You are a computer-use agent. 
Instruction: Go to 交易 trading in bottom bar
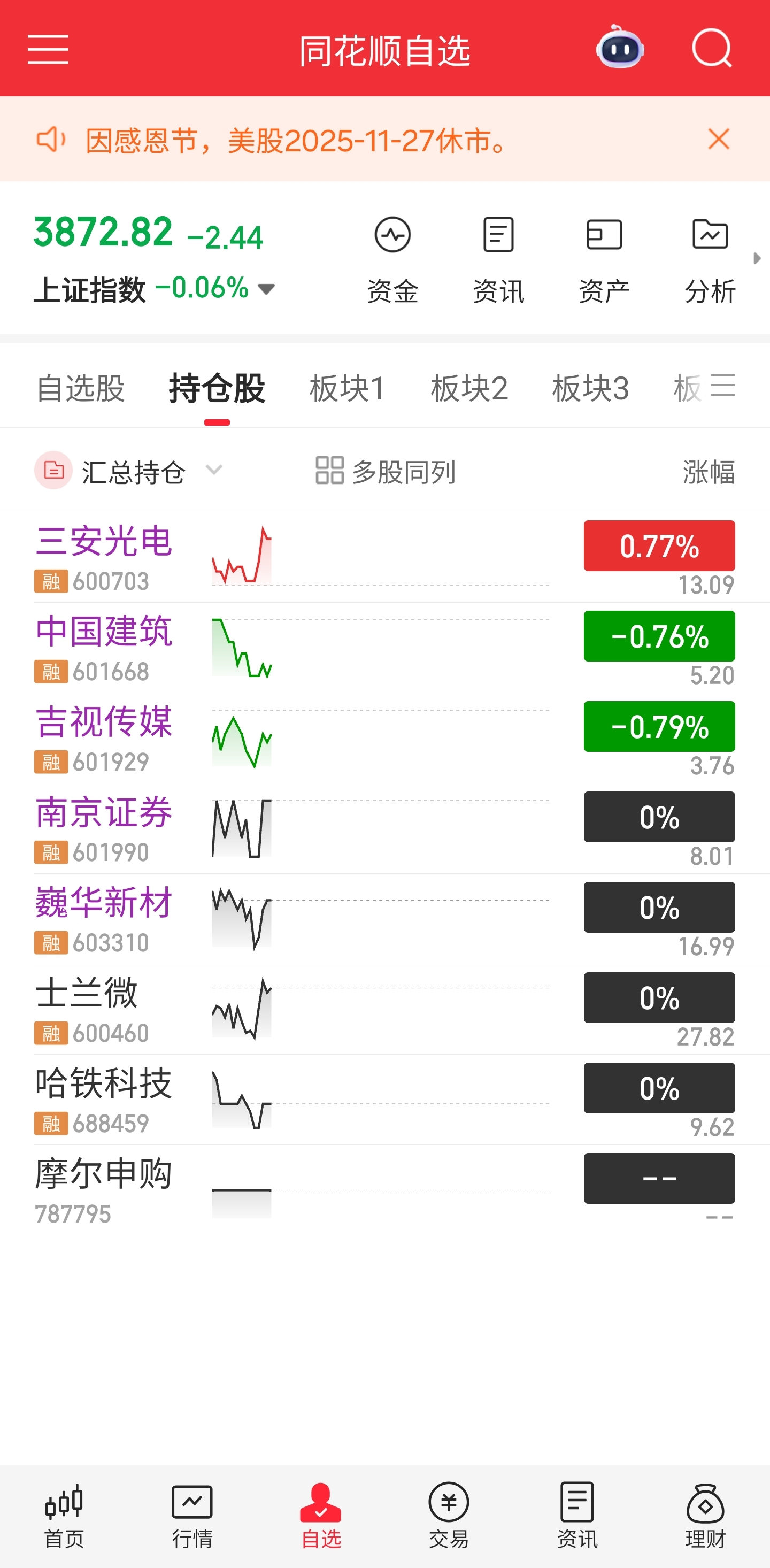tap(449, 1516)
